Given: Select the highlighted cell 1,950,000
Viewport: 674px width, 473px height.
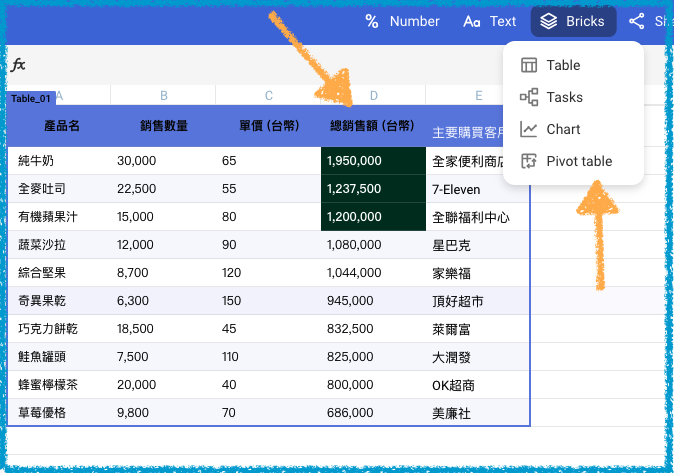Looking at the screenshot, I should 372,161.
